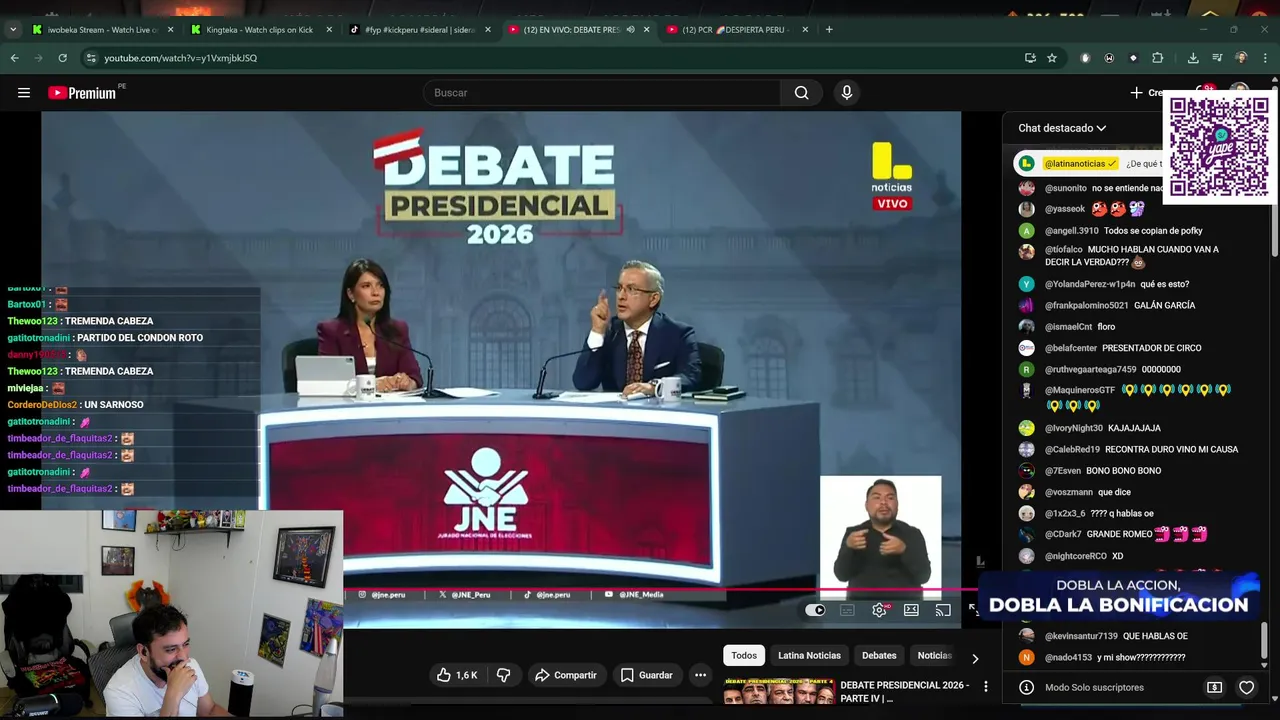Image resolution: width=1280 pixels, height=720 pixels.
Task: View the subscribers-only mode info icon
Action: pyautogui.click(x=1026, y=687)
